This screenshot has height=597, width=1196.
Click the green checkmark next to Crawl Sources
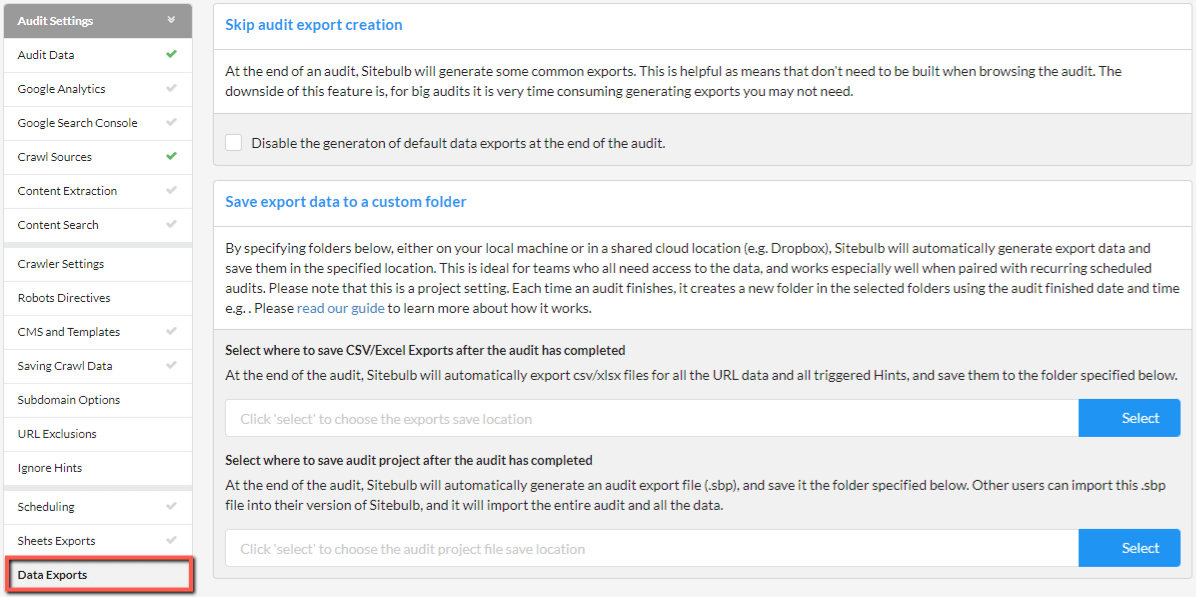tap(172, 156)
